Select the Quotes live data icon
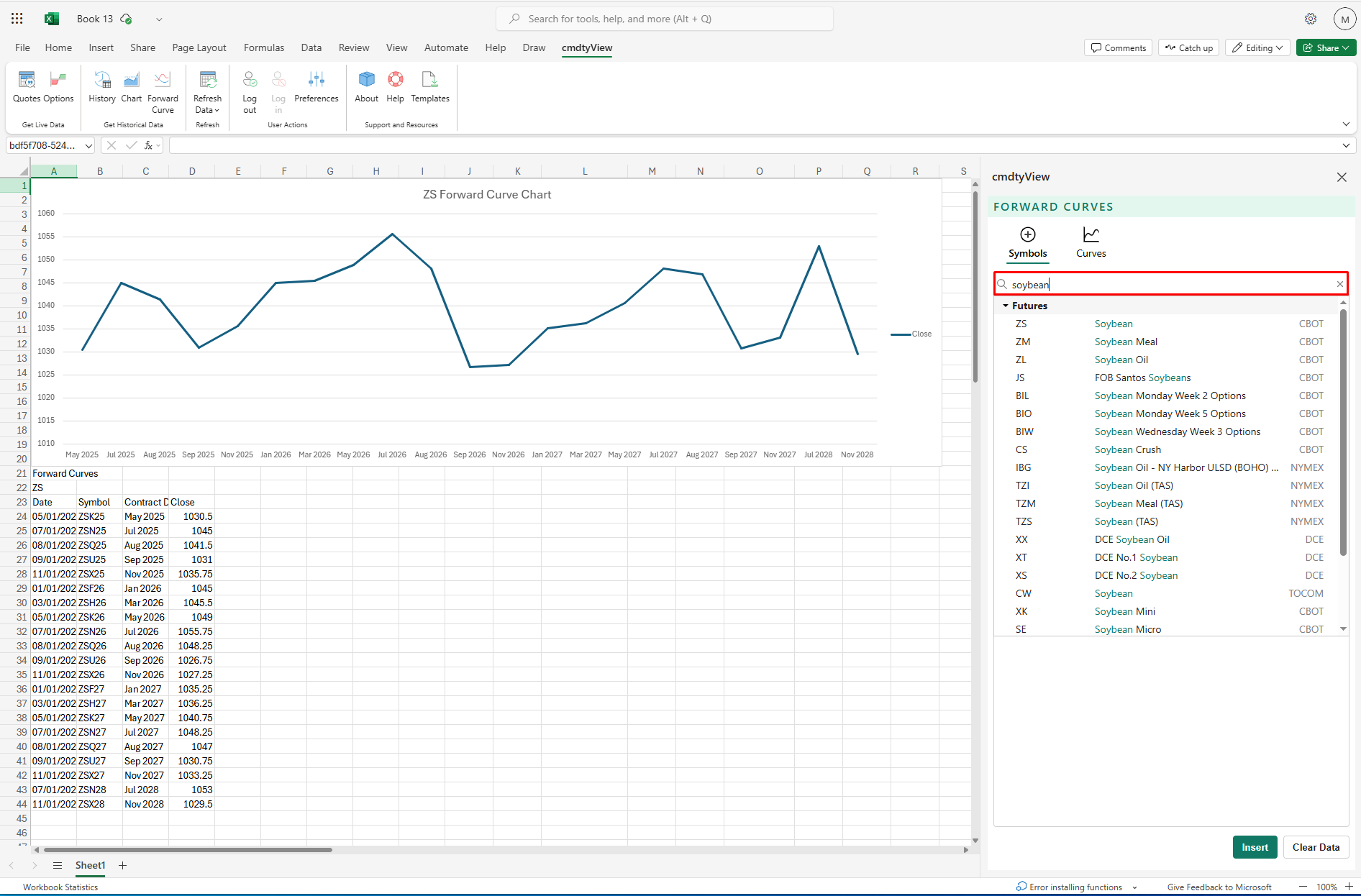Viewport: 1361px width, 896px height. [x=26, y=86]
